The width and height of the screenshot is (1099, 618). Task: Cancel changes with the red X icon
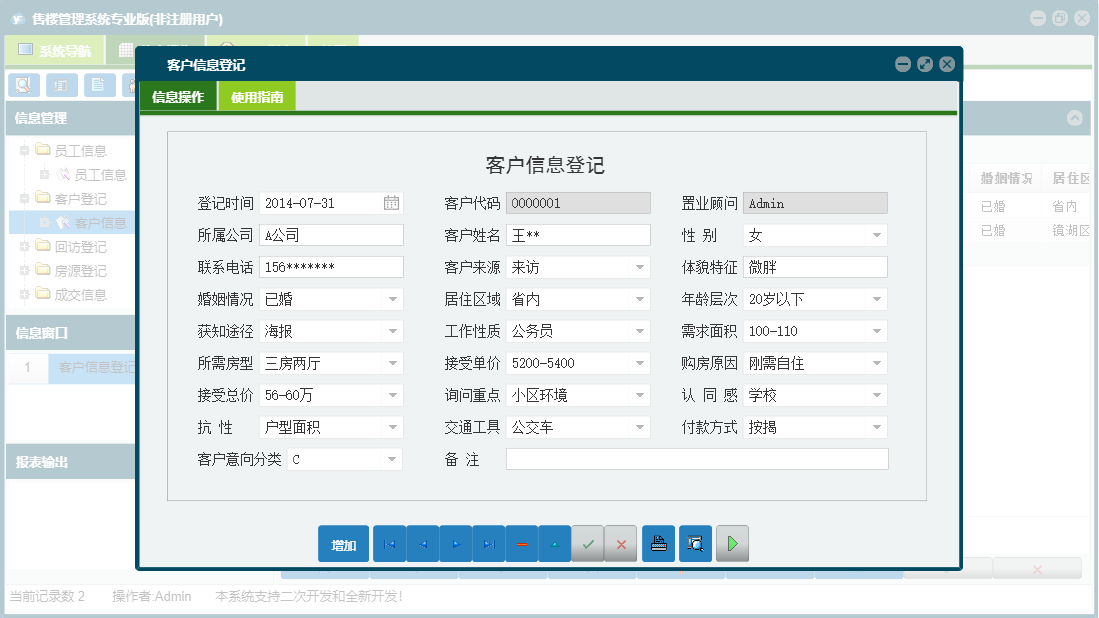tap(621, 543)
